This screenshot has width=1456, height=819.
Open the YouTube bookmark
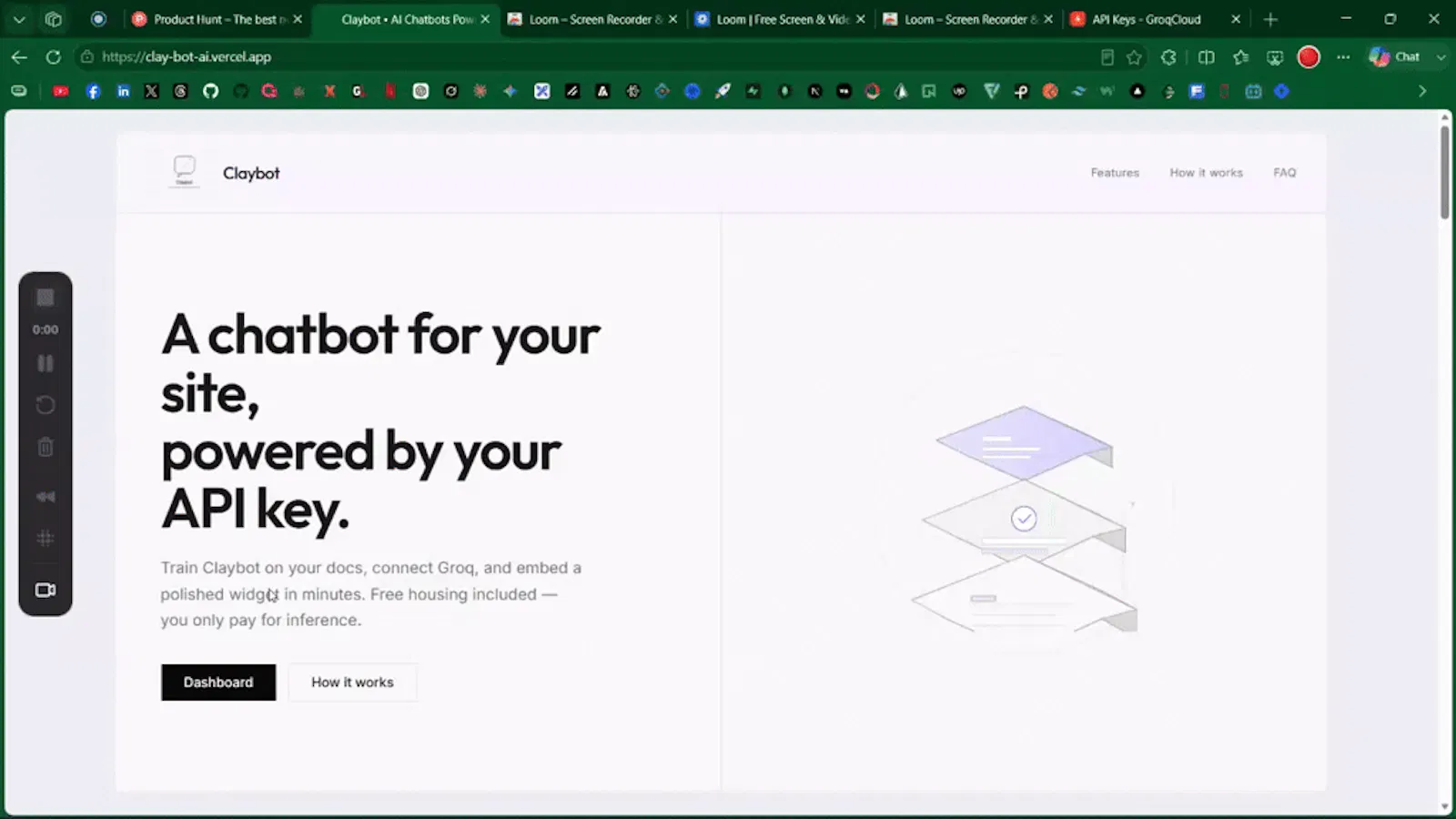(61, 91)
